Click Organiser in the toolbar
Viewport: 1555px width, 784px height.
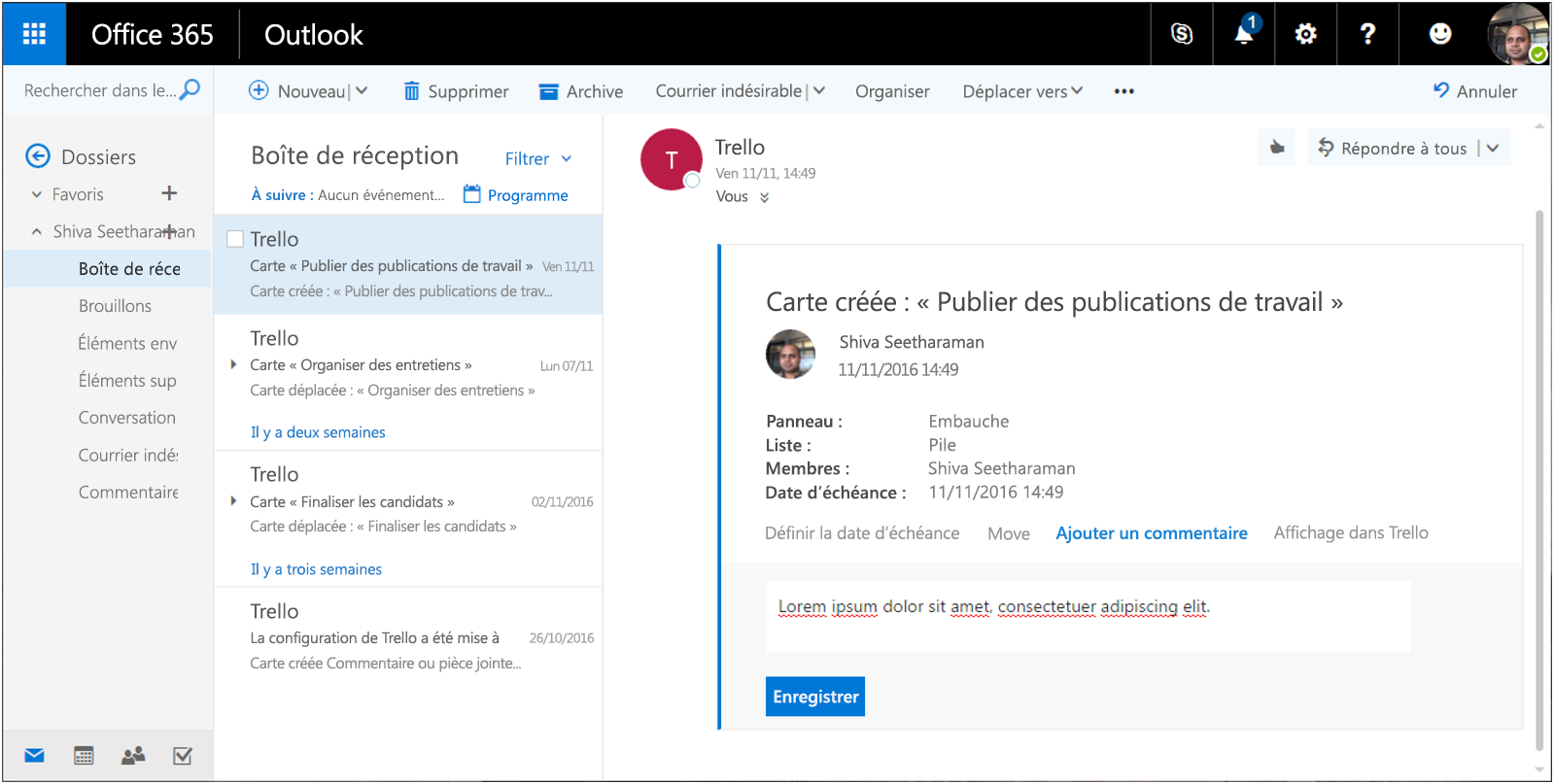(x=892, y=91)
